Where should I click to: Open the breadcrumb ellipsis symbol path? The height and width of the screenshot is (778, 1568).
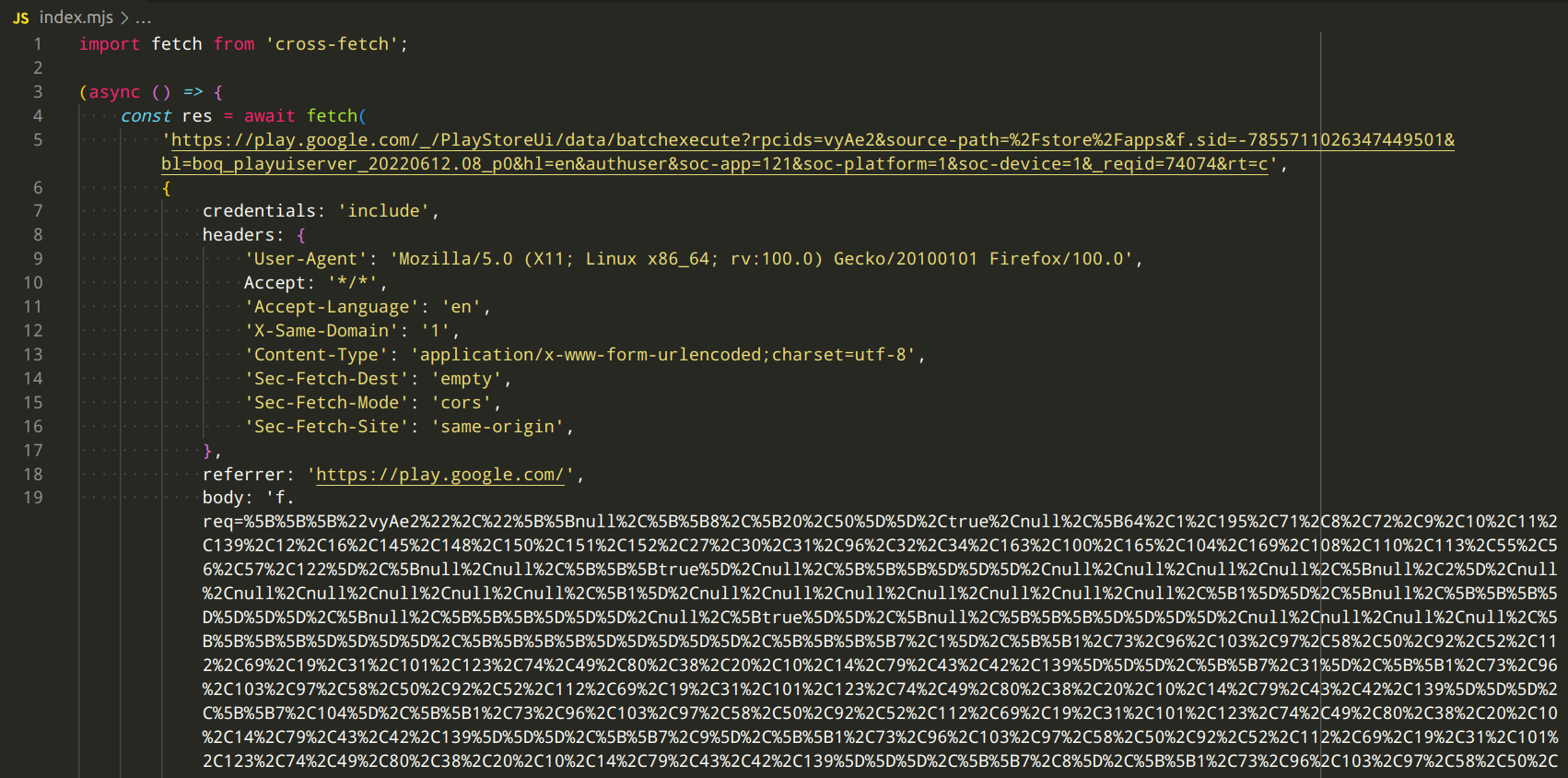[143, 18]
